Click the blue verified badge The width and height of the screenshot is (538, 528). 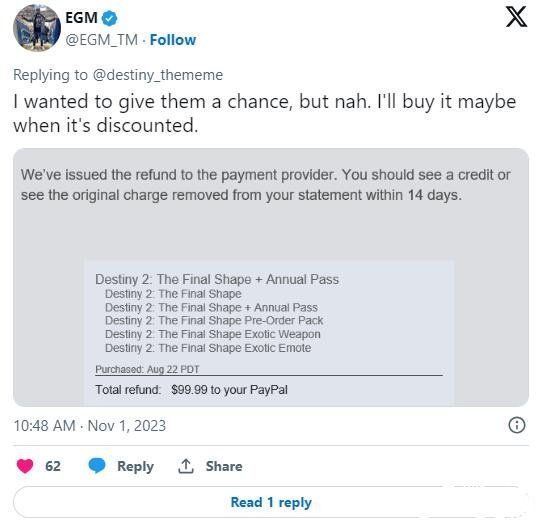110,18
